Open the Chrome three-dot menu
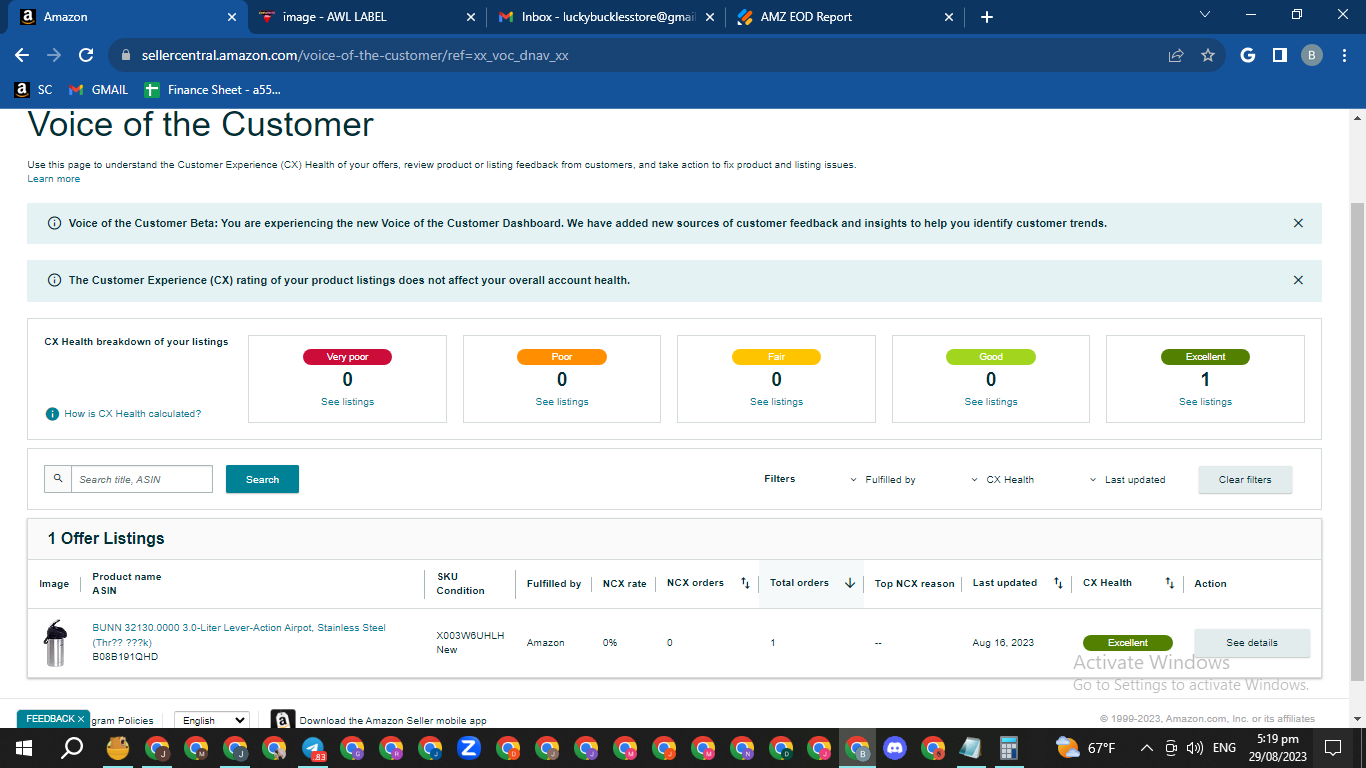Screen dimensions: 1366x768 1343,56
